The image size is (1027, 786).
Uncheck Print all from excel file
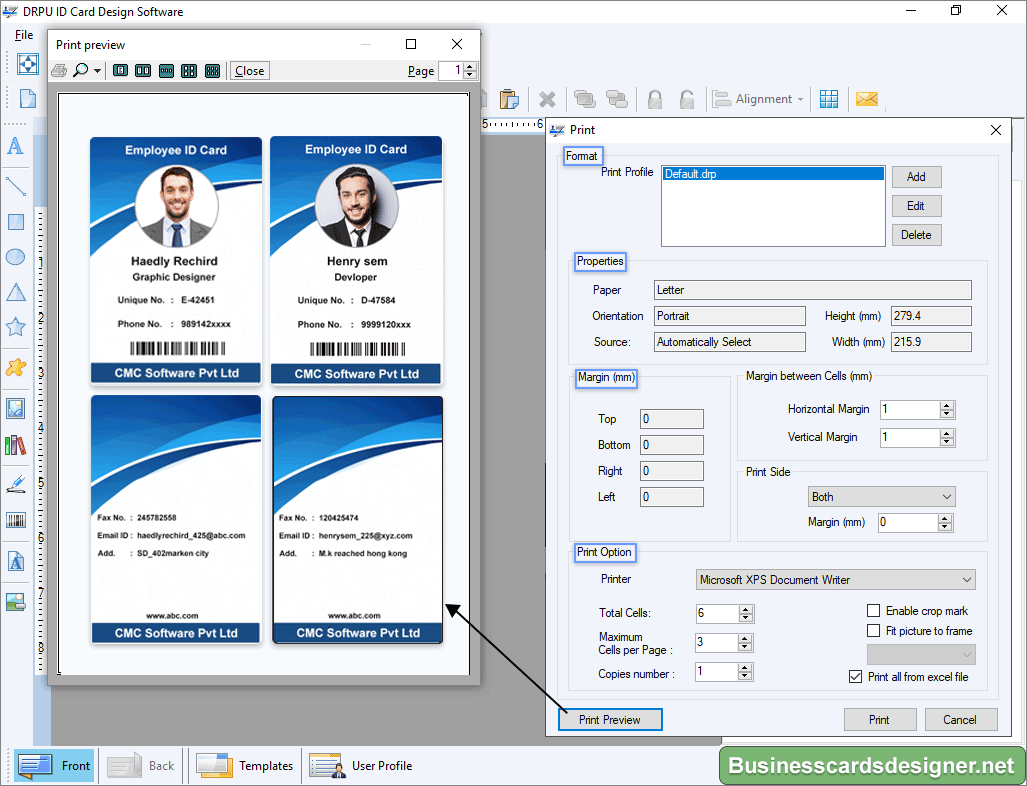pos(855,677)
